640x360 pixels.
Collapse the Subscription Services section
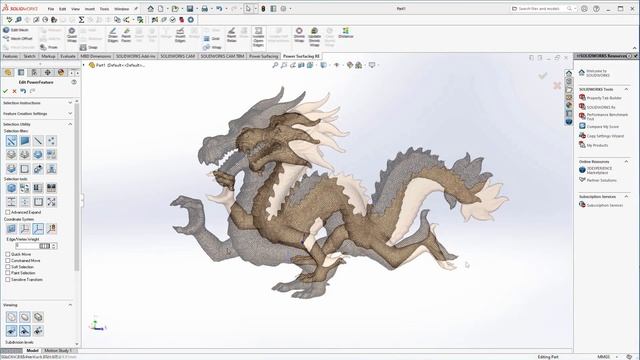coord(626,197)
